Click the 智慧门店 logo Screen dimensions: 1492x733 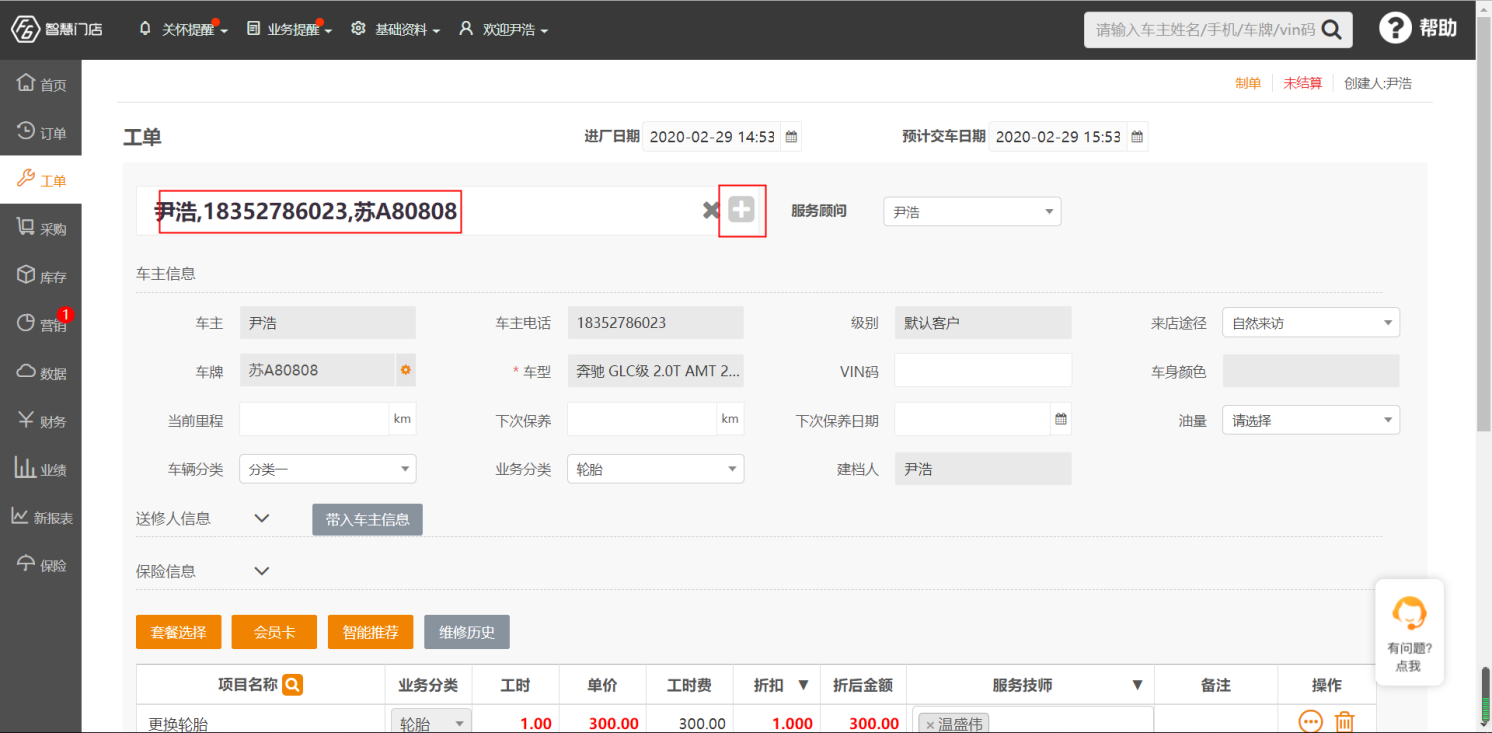click(x=57, y=29)
